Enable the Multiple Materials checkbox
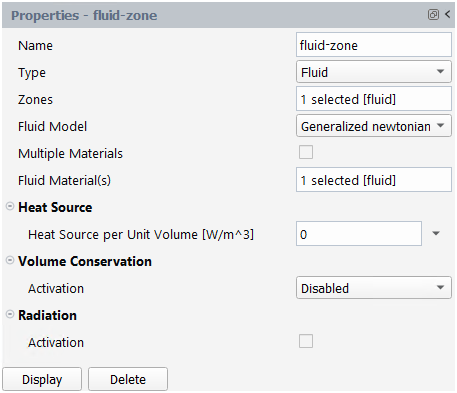 click(x=306, y=152)
